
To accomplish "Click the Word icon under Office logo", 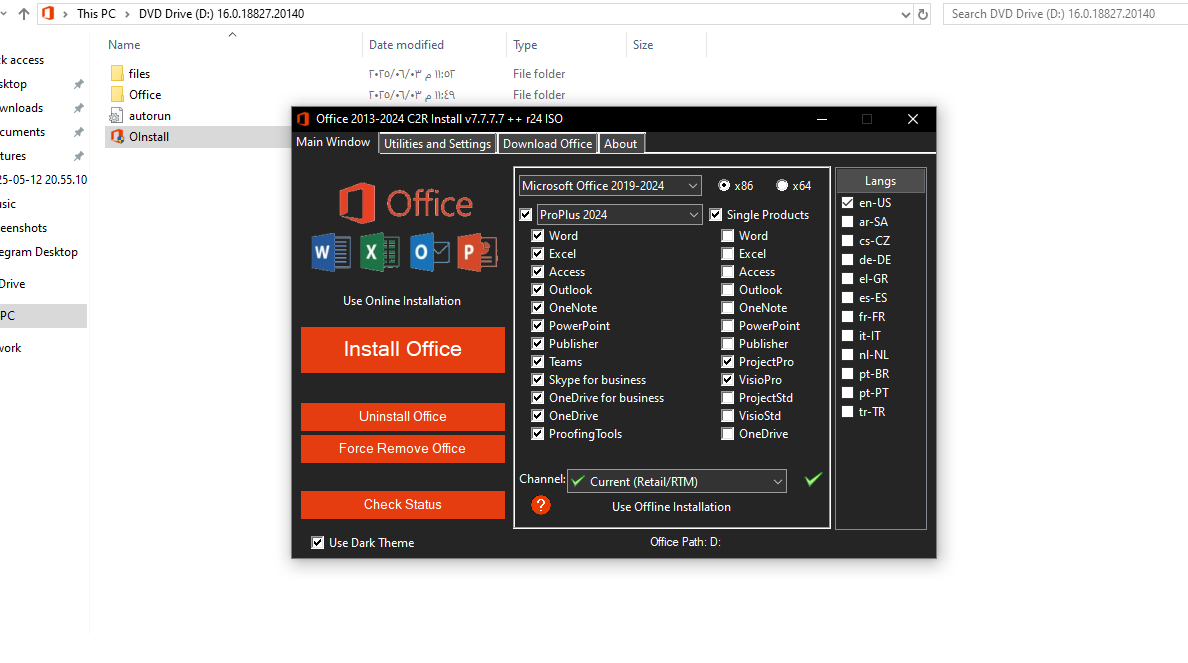I will [331, 252].
